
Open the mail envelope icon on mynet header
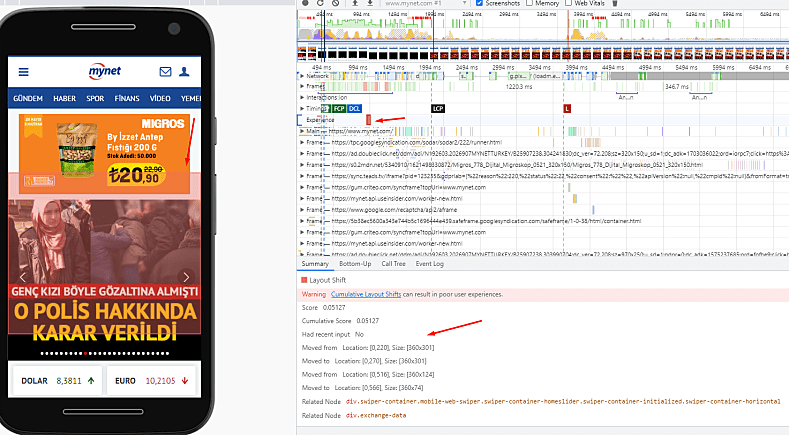[165, 72]
